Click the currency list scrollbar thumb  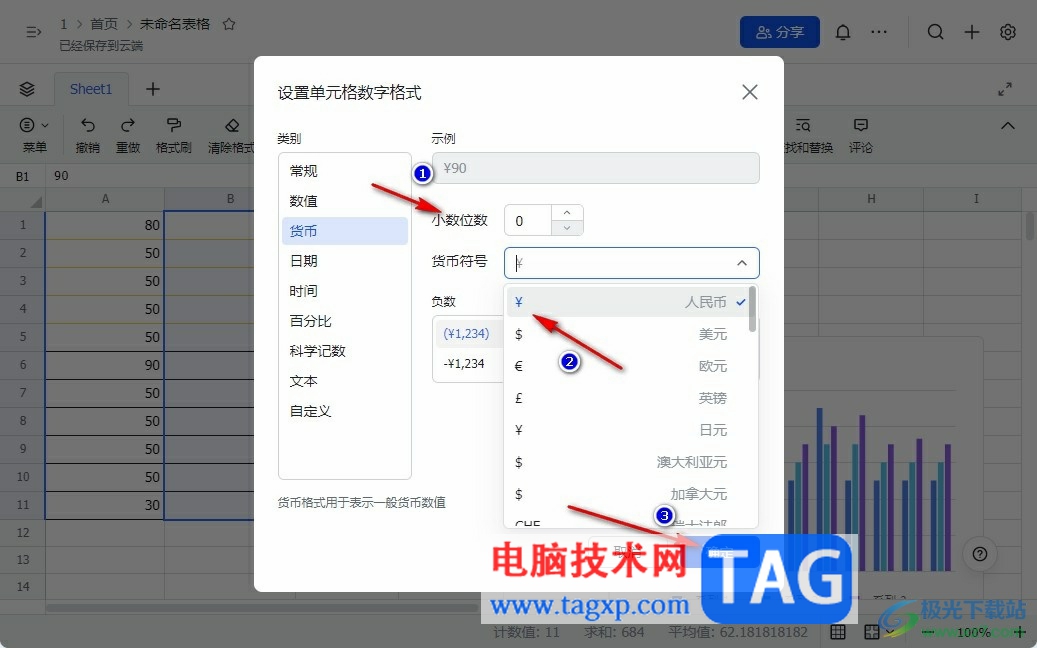click(752, 309)
